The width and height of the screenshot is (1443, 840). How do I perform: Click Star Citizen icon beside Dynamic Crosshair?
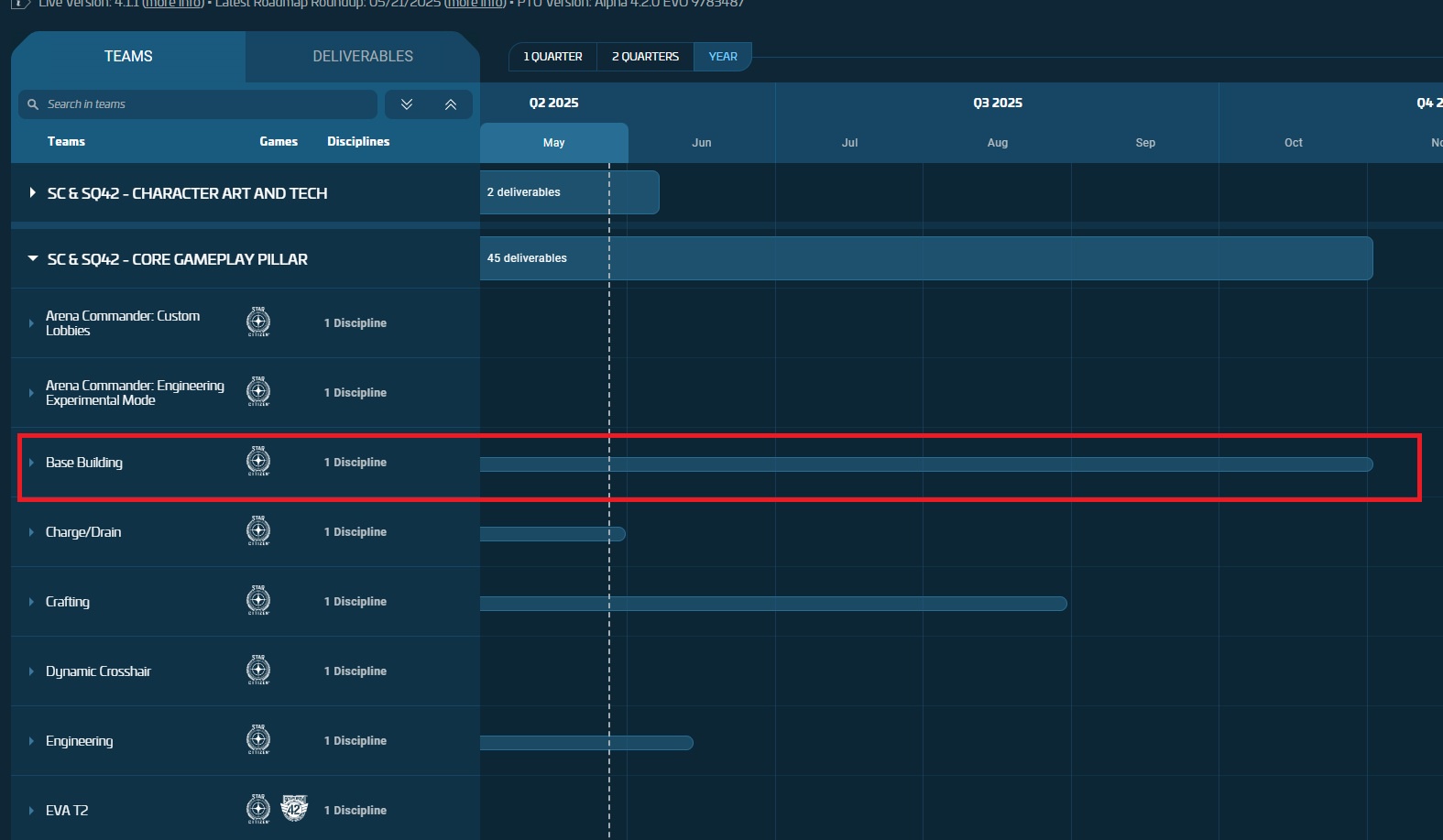click(x=258, y=670)
